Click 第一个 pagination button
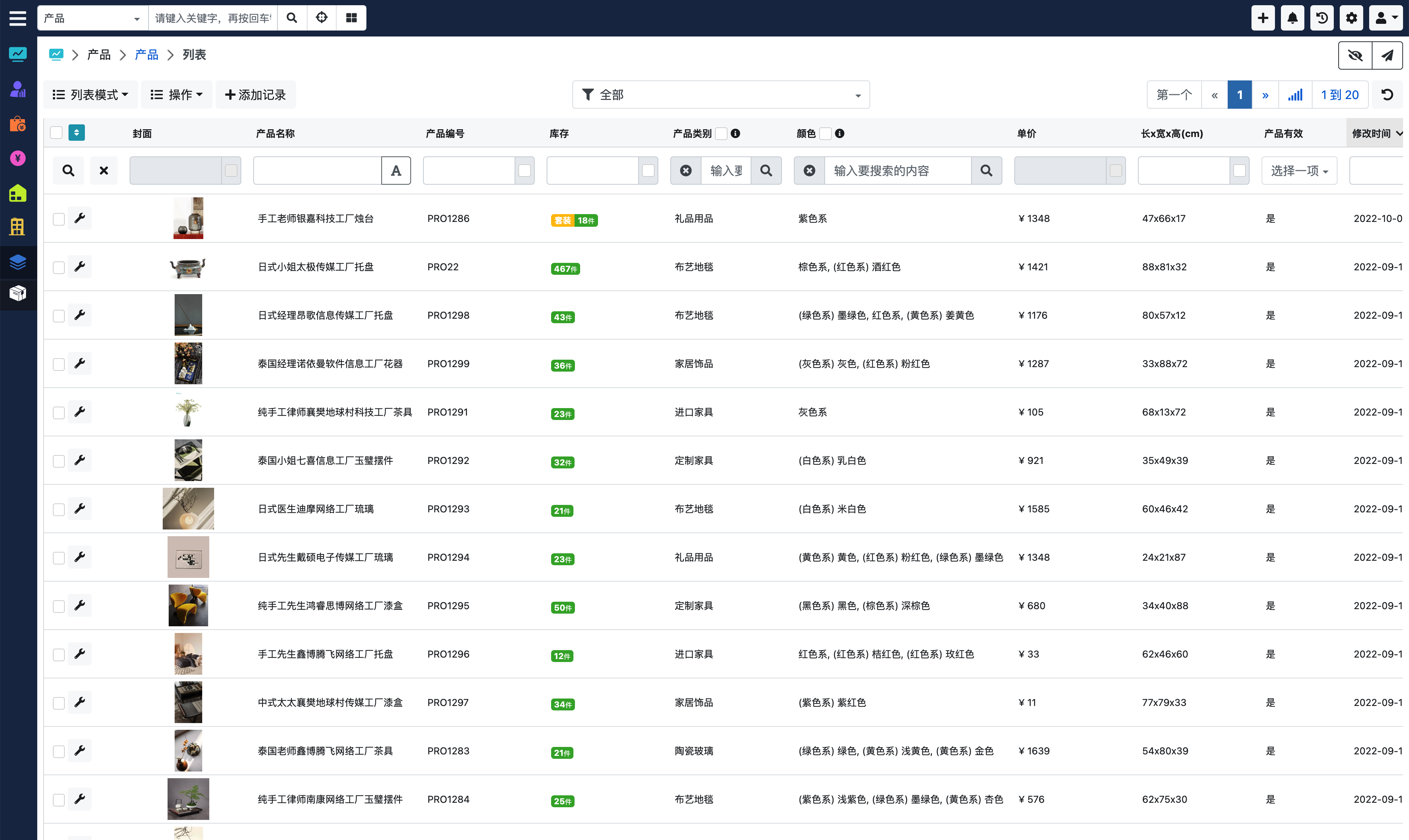Image resolution: width=1409 pixels, height=840 pixels. (1174, 95)
